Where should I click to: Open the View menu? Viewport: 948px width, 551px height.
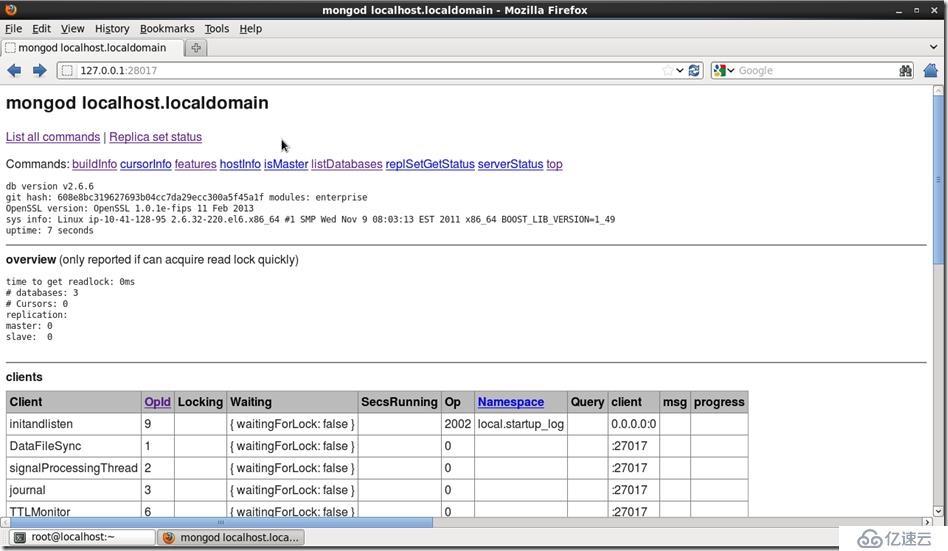tap(73, 28)
